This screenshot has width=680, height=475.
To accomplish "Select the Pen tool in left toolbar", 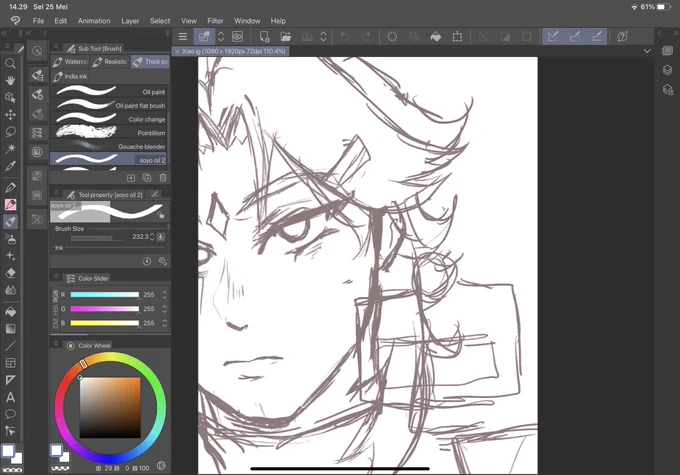I will (10, 187).
